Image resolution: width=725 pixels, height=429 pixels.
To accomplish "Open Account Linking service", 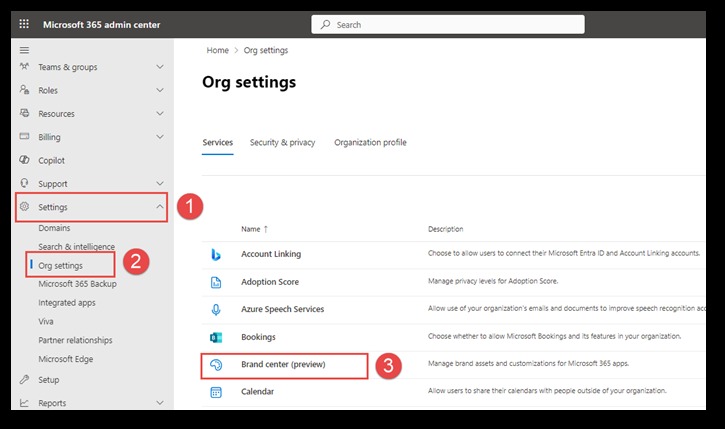I will pyautogui.click(x=271, y=254).
